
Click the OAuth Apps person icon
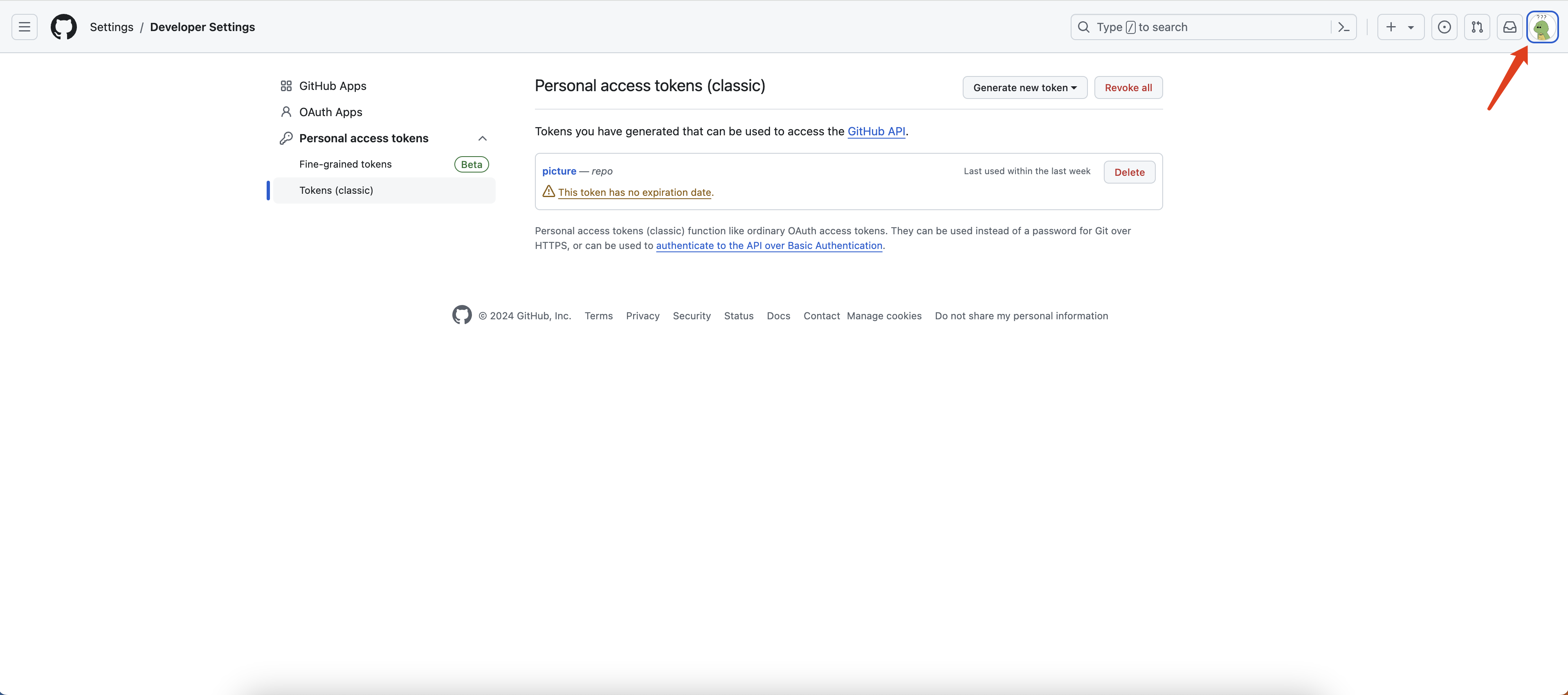tap(286, 112)
